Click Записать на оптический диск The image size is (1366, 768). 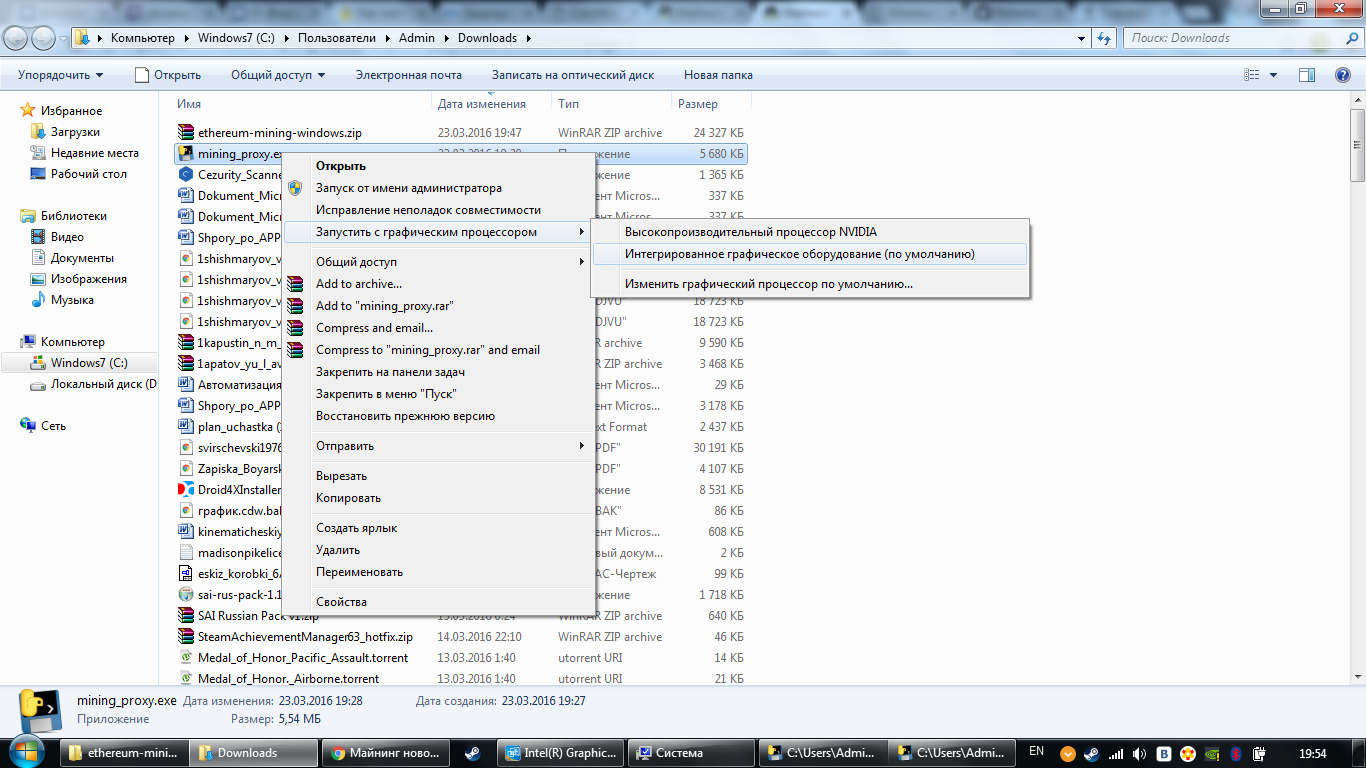[x=573, y=75]
